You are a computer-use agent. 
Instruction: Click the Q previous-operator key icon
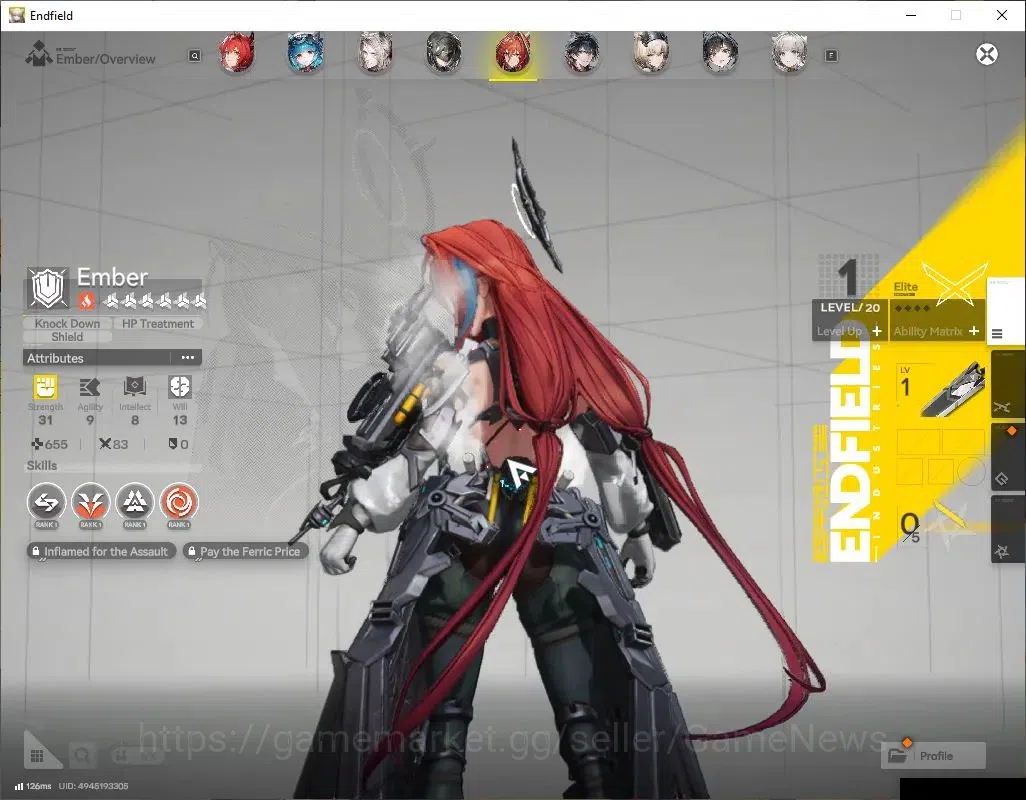click(194, 56)
